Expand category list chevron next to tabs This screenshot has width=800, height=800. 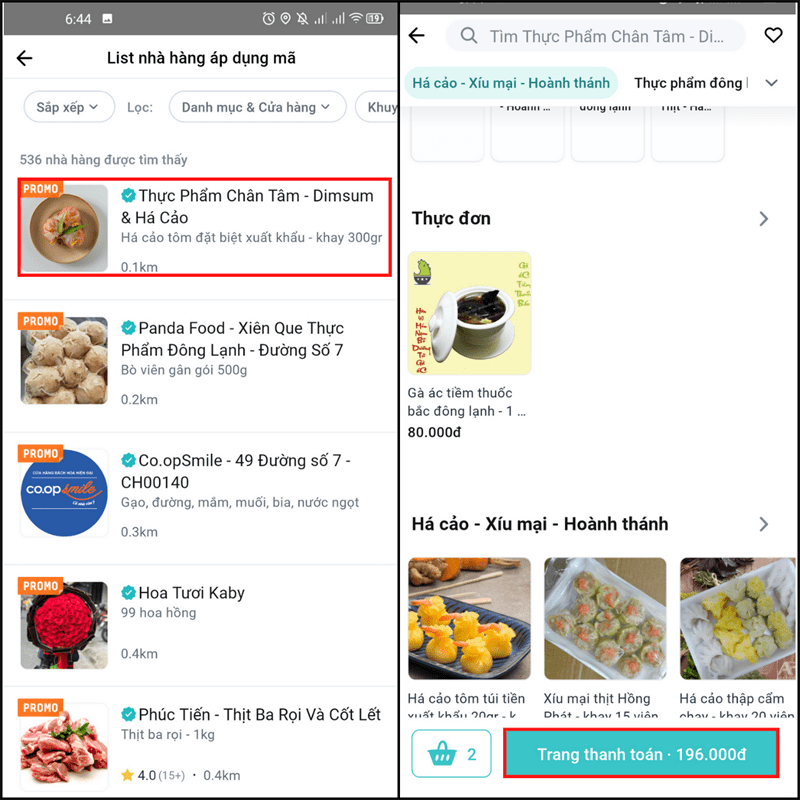tap(771, 83)
